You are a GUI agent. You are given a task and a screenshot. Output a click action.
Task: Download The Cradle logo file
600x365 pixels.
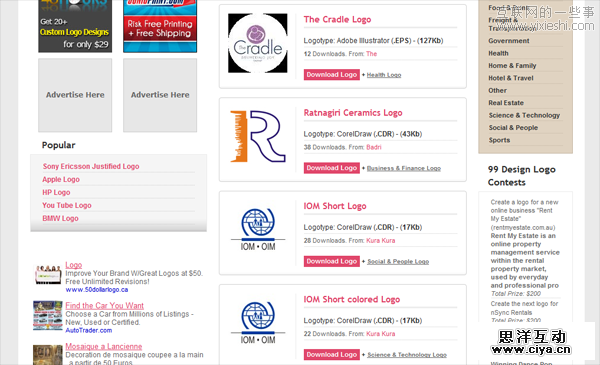332,75
